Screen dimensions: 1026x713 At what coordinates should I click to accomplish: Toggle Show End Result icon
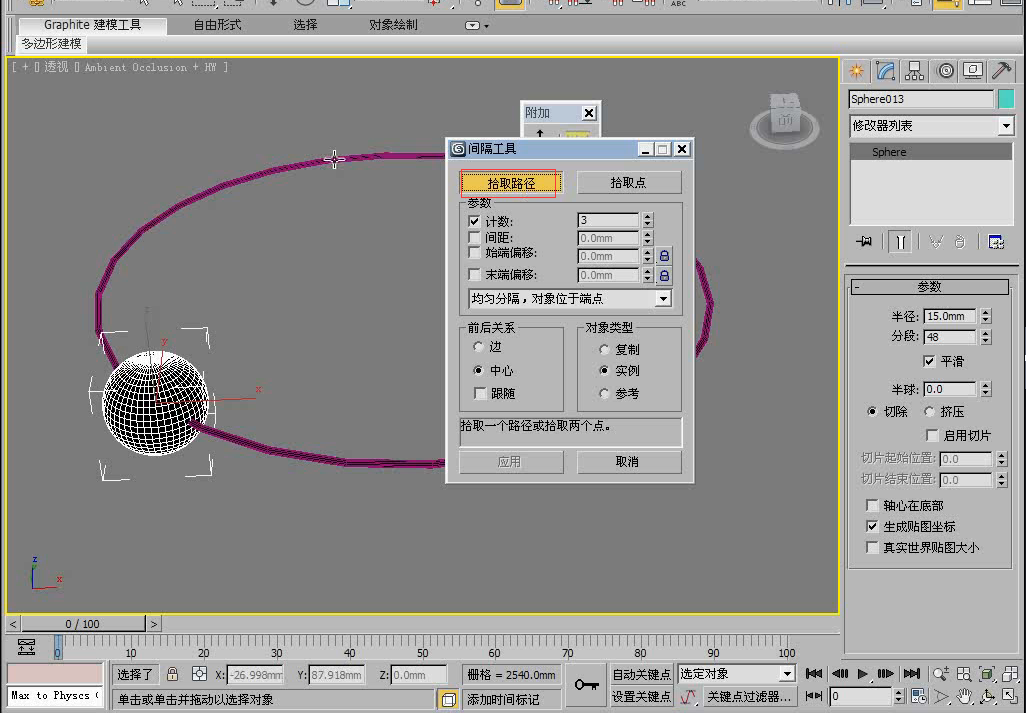[900, 242]
